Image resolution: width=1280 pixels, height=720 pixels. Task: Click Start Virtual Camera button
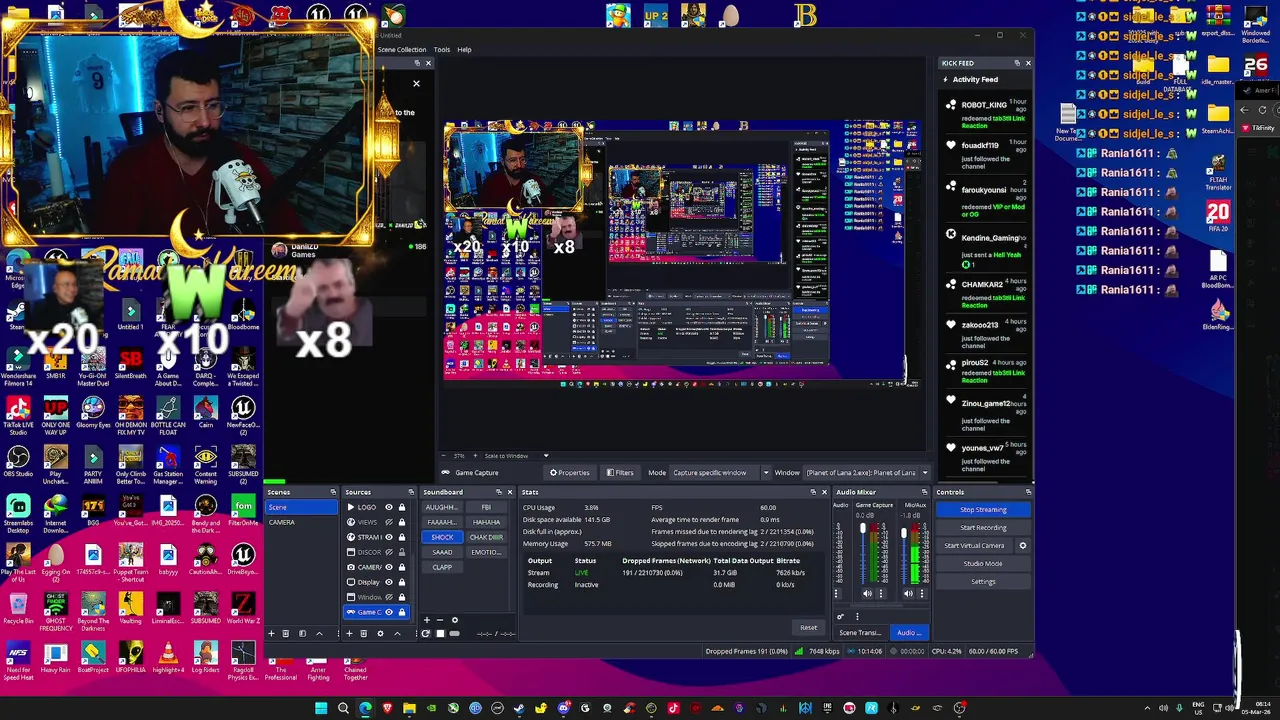tap(974, 546)
